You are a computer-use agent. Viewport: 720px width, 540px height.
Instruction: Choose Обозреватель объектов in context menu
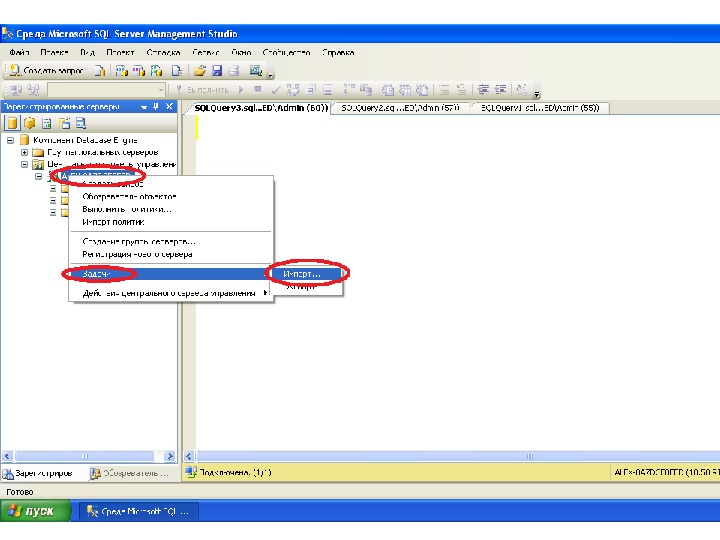click(129, 197)
